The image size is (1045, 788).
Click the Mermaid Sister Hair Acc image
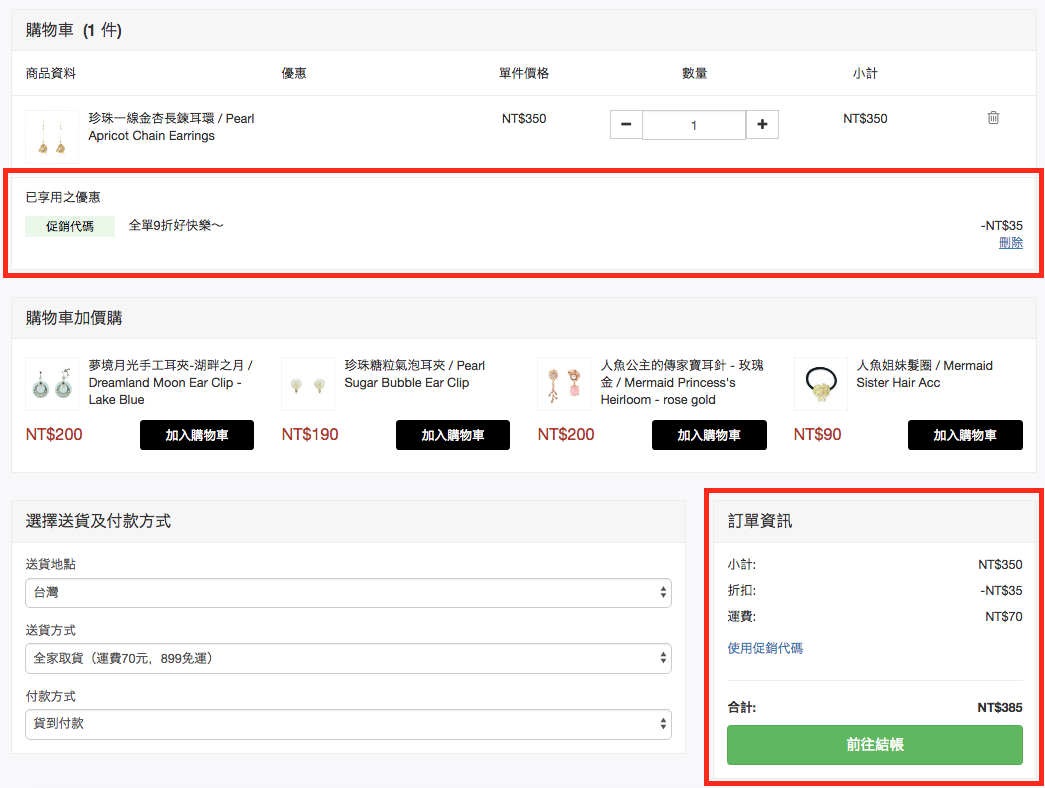pyautogui.click(x=820, y=384)
